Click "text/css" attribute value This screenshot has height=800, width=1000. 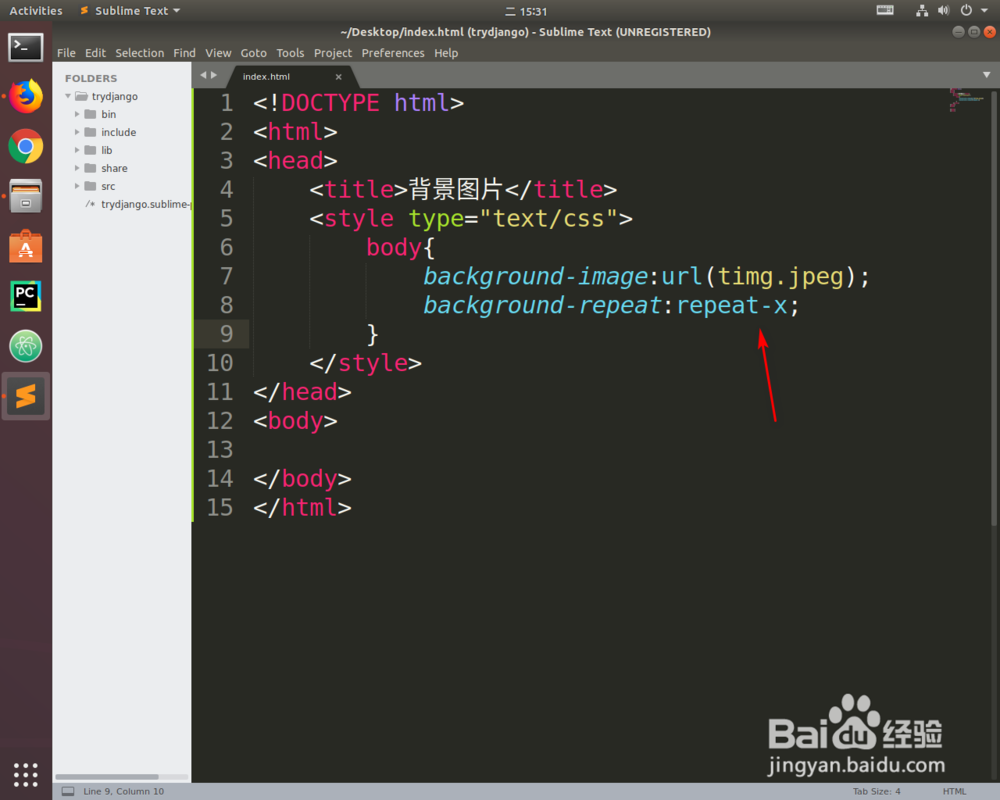(x=549, y=219)
